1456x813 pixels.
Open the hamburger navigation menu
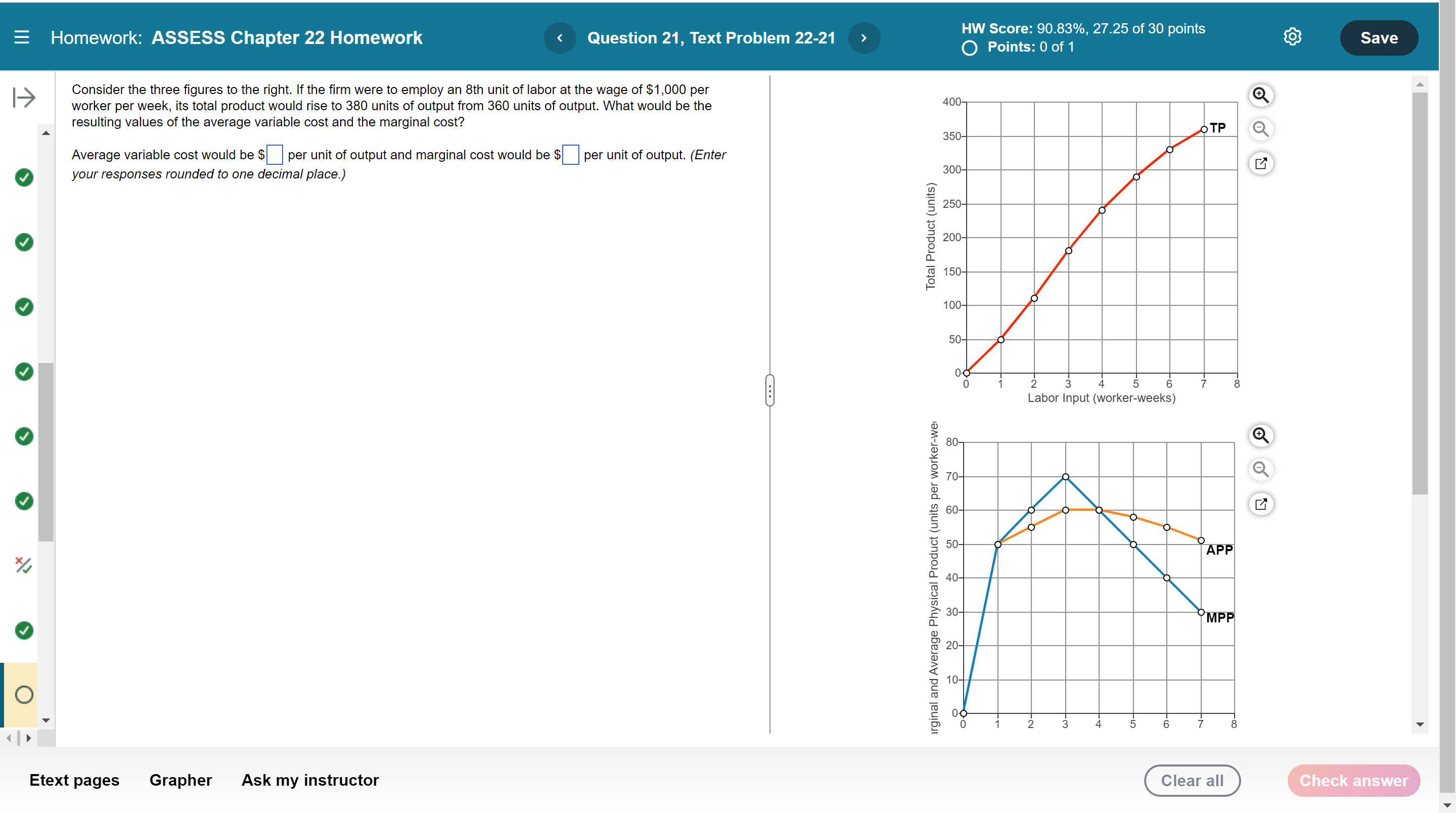pyautogui.click(x=21, y=37)
